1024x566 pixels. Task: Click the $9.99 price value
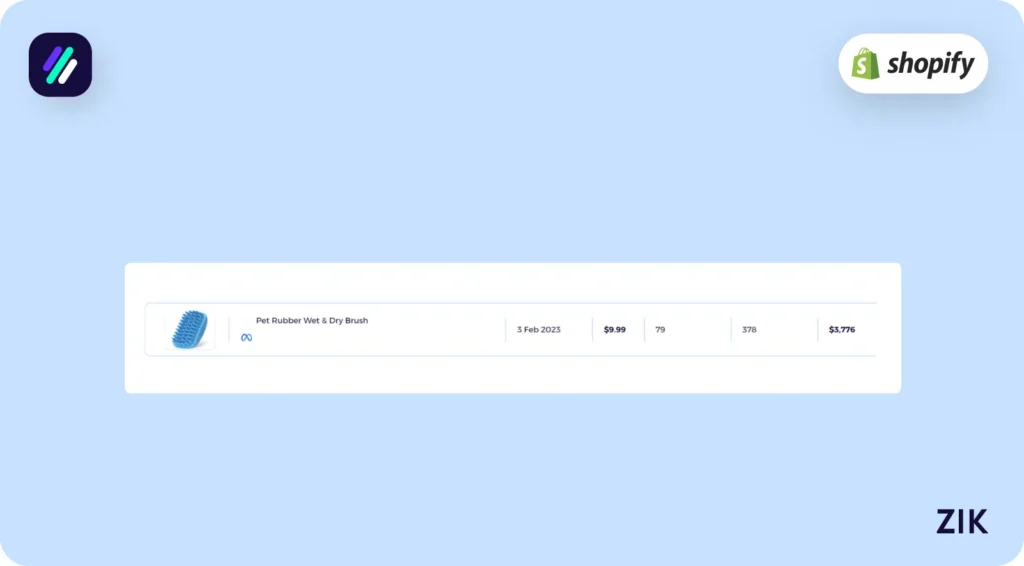point(615,329)
